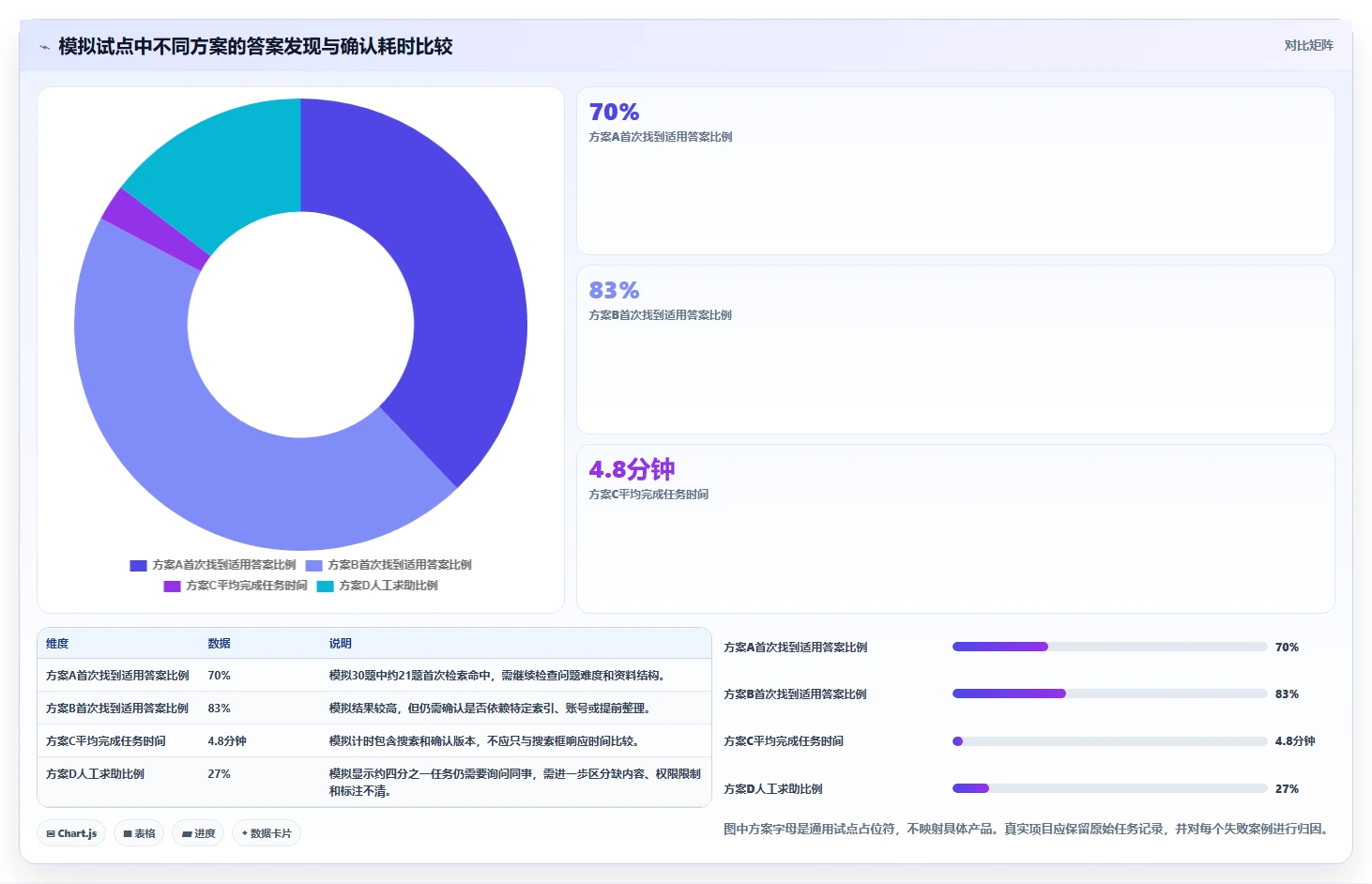Click the 4.8分钟 progress bar for 方案C
This screenshot has height=884, width=1372.
1109,741
